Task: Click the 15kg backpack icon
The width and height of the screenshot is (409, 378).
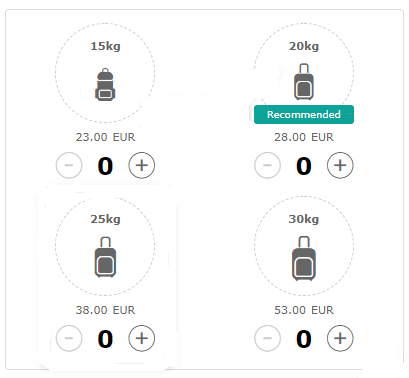Action: (105, 84)
